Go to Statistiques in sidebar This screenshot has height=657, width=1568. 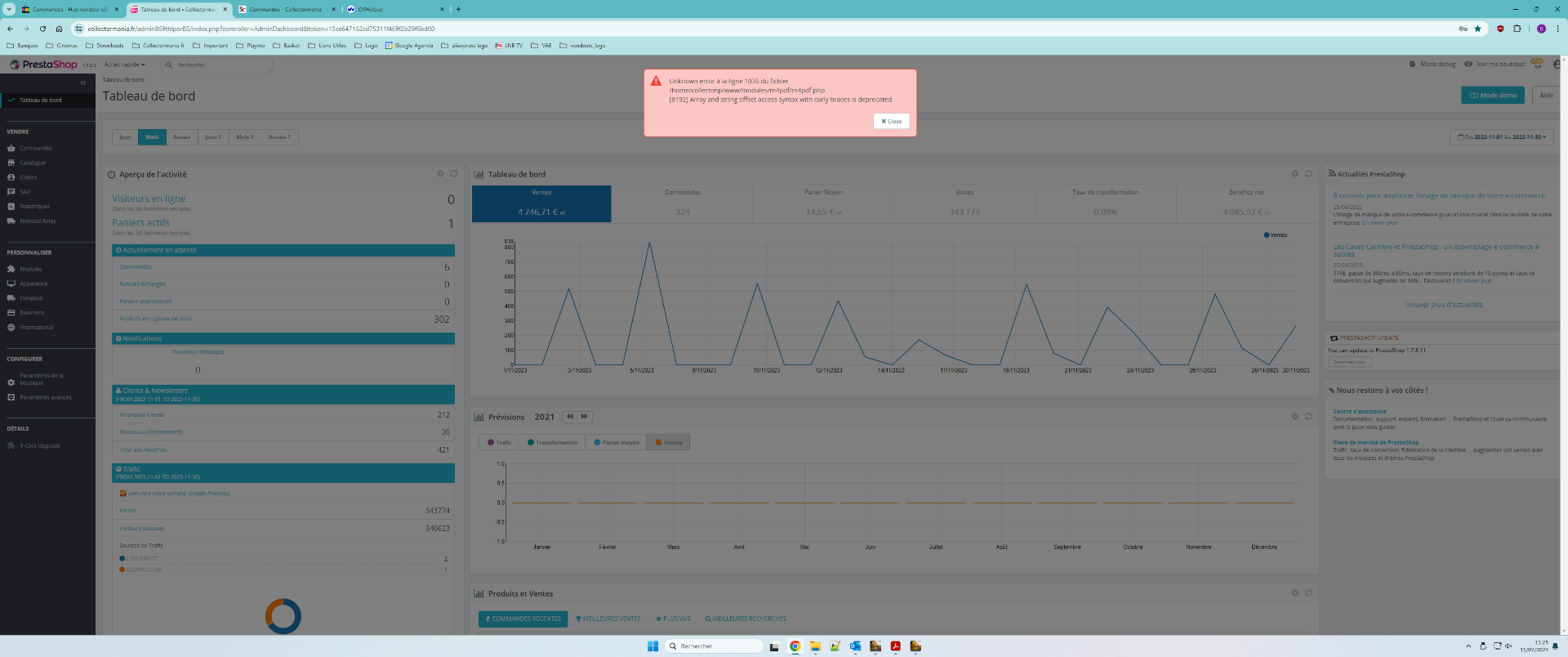pos(34,207)
